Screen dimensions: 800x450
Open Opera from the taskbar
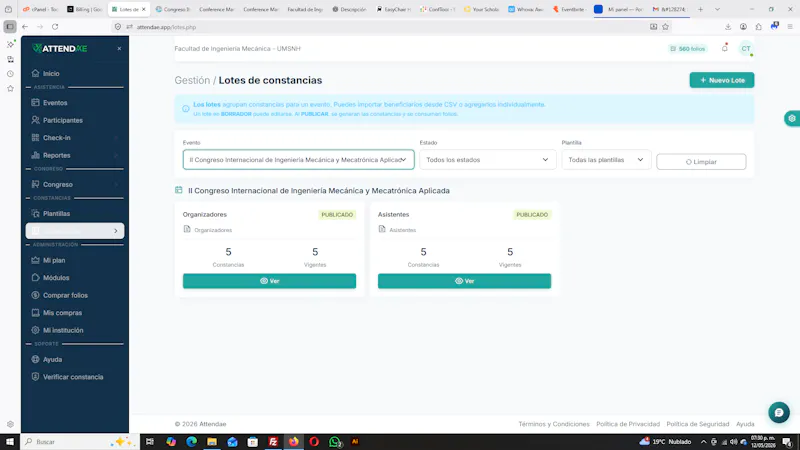point(314,442)
